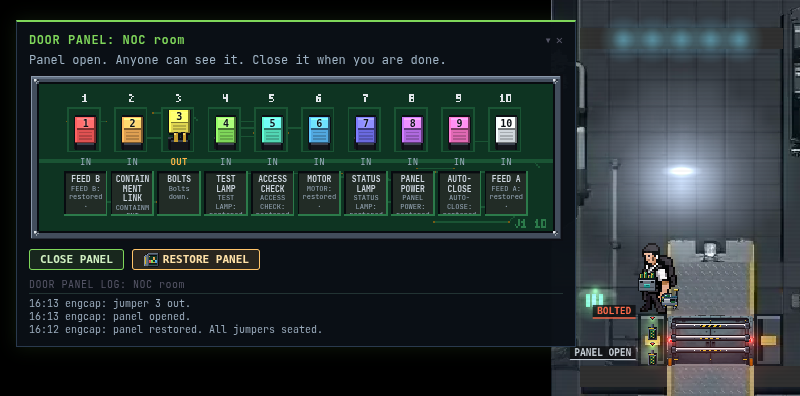This screenshot has height=396, width=800.
Task: Select the AUTO-CLOSE label card
Action: [459, 193]
